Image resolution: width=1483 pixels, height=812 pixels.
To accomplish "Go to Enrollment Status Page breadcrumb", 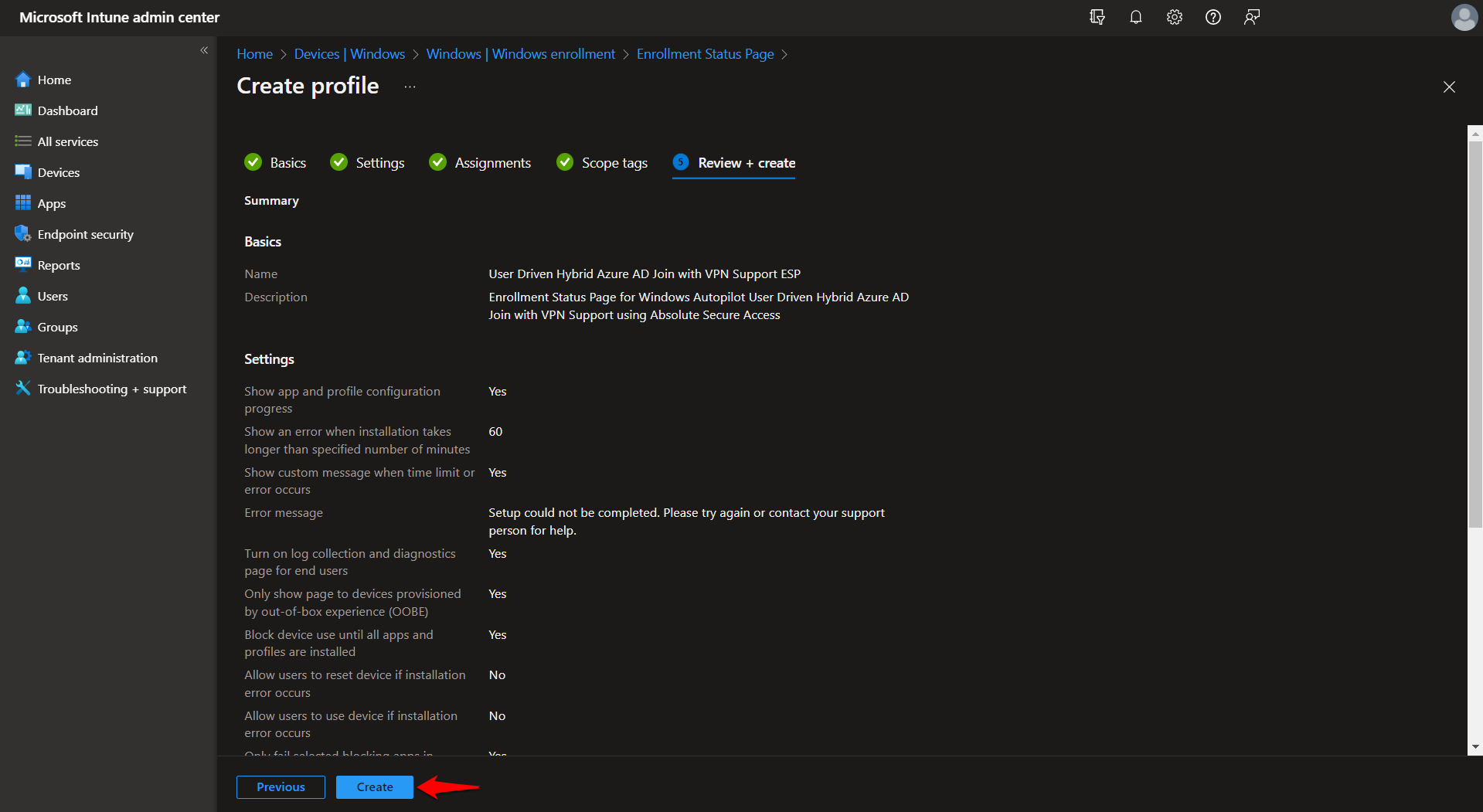I will (x=705, y=53).
